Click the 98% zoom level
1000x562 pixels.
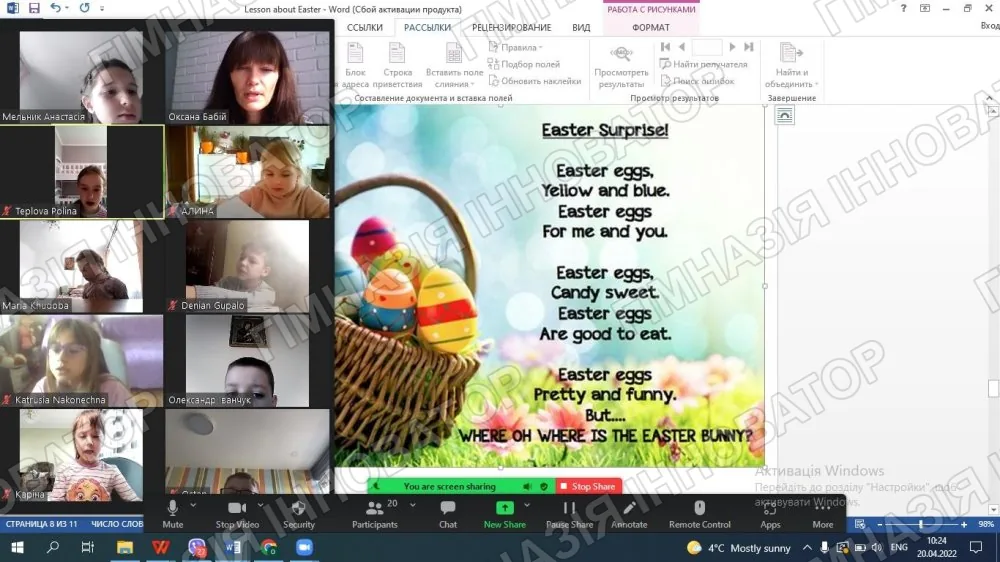point(986,524)
